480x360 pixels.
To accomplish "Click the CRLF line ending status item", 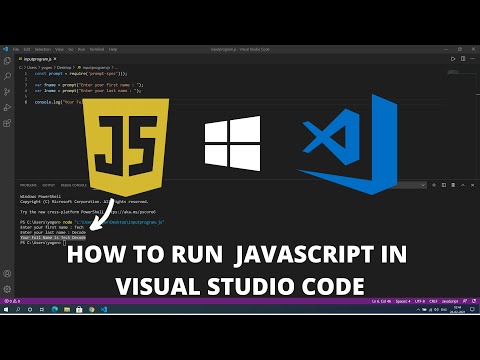I will [x=433, y=301].
